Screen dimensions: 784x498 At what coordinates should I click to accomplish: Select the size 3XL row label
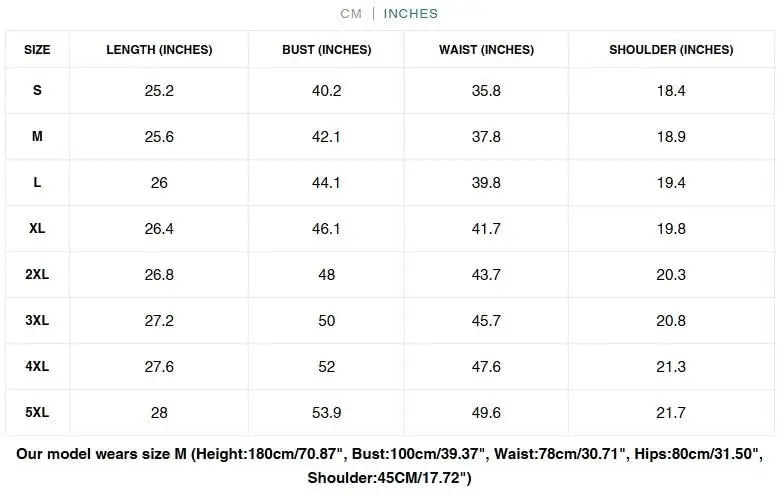point(37,321)
